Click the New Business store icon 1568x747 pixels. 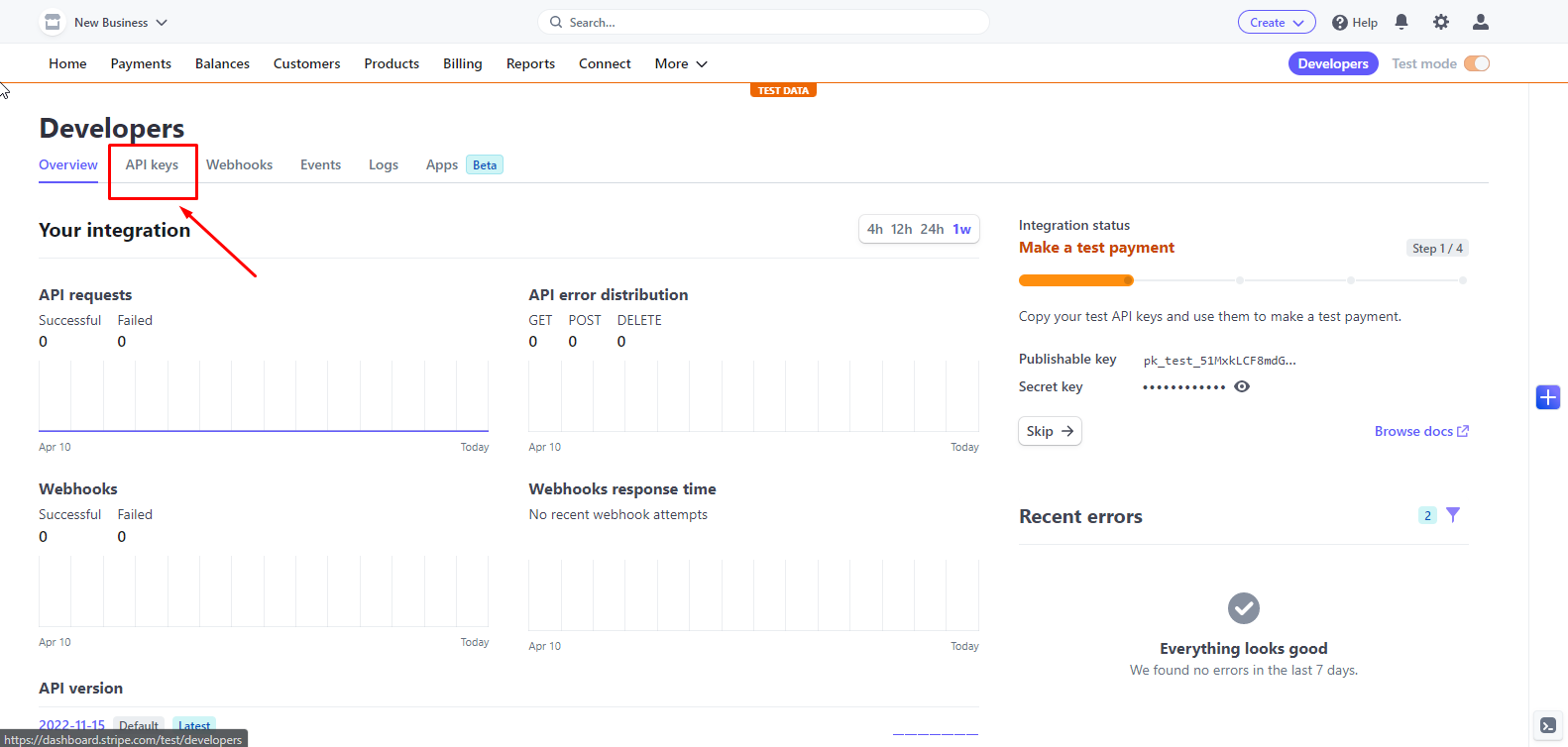point(53,22)
